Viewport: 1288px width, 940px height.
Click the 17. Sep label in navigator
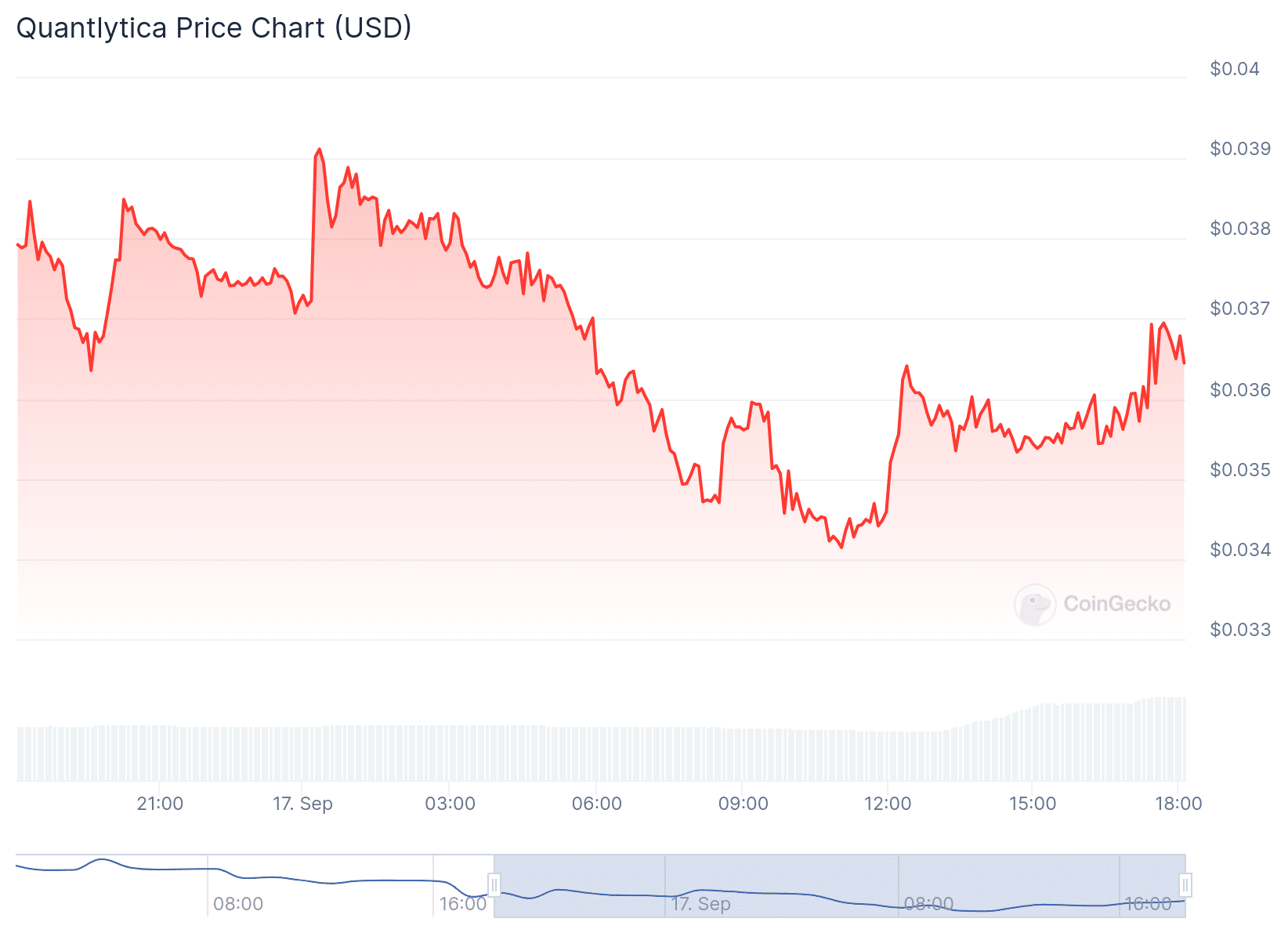coord(700,904)
